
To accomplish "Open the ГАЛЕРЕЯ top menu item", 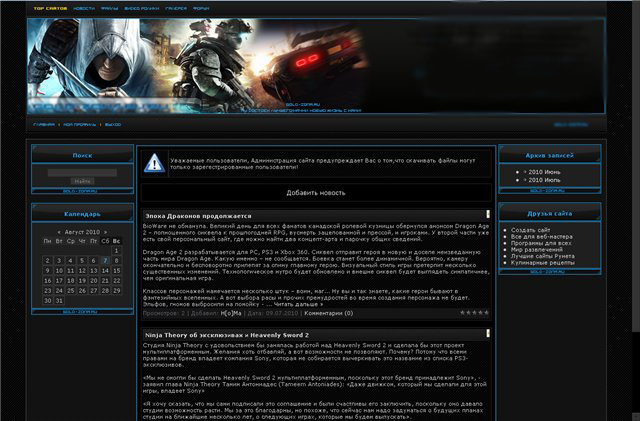I will (176, 8).
